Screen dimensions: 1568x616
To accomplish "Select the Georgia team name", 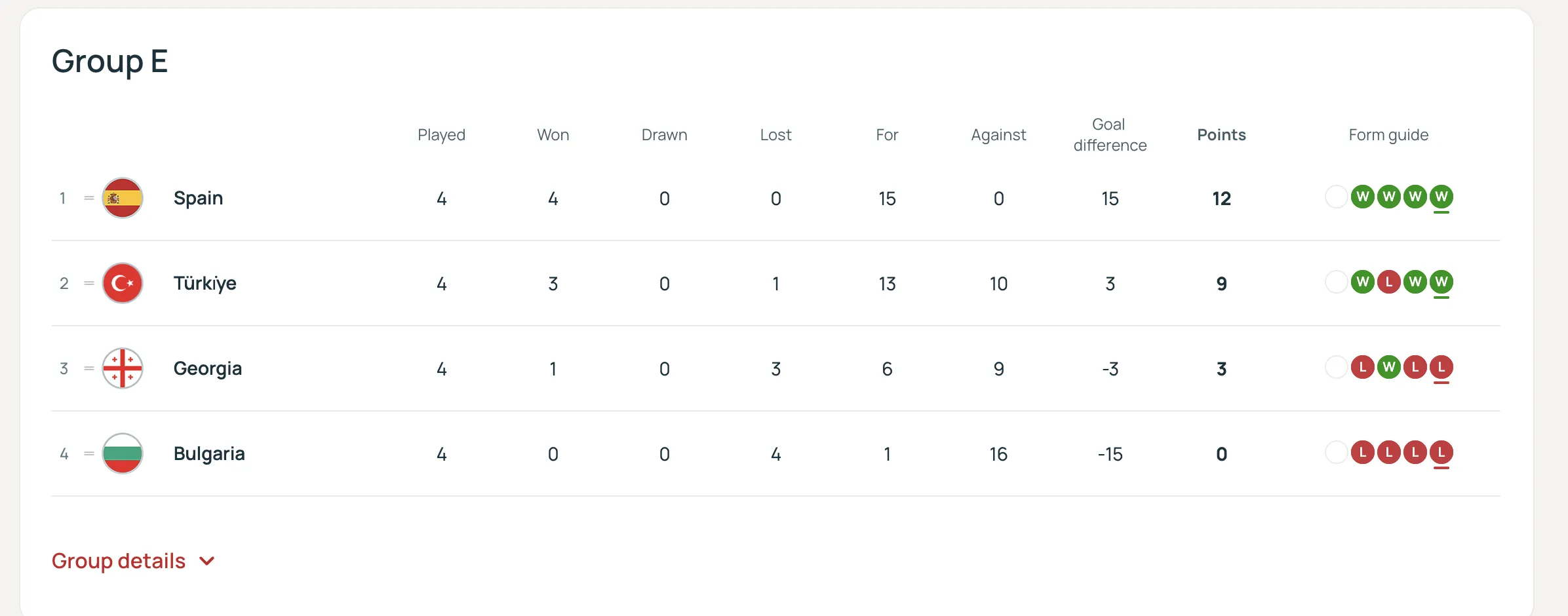I will pyautogui.click(x=207, y=368).
